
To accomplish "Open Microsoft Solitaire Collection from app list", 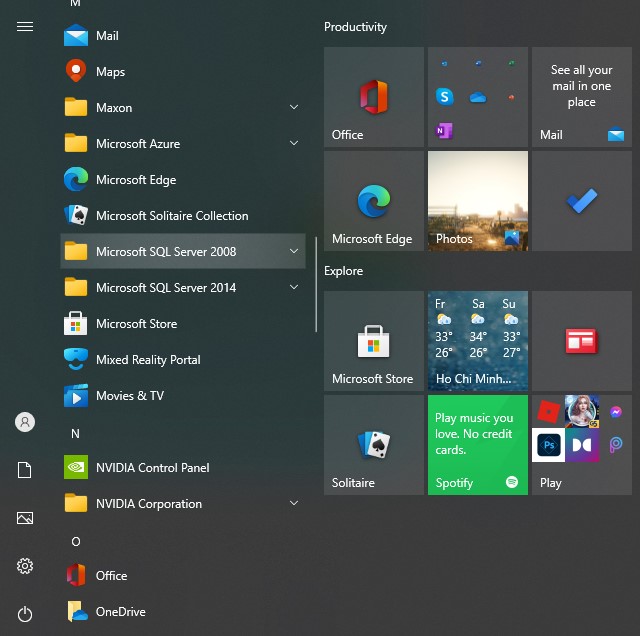I will coord(171,216).
